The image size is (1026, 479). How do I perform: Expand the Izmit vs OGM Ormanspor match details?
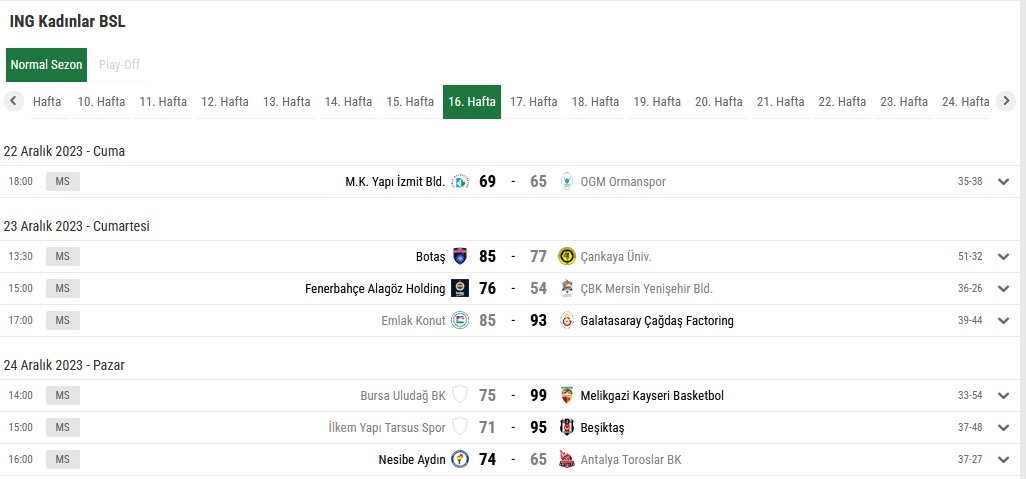pyautogui.click(x=1004, y=182)
